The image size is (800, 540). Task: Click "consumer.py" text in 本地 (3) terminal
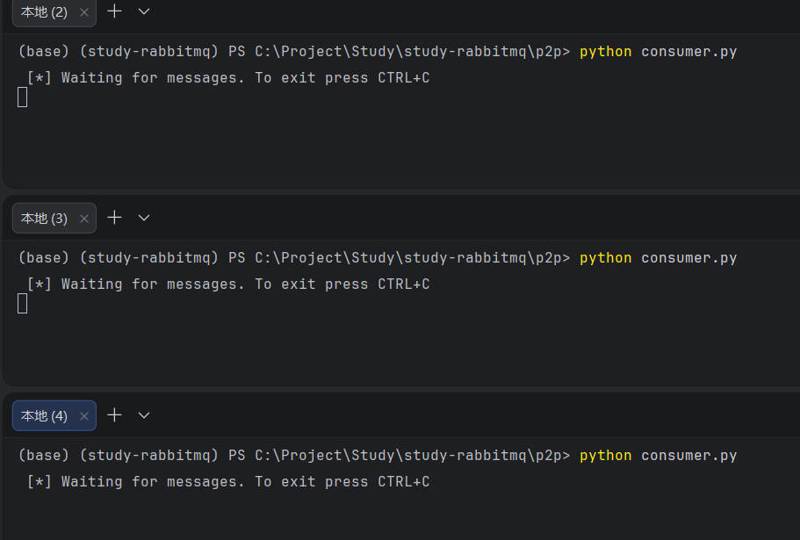coord(688,258)
